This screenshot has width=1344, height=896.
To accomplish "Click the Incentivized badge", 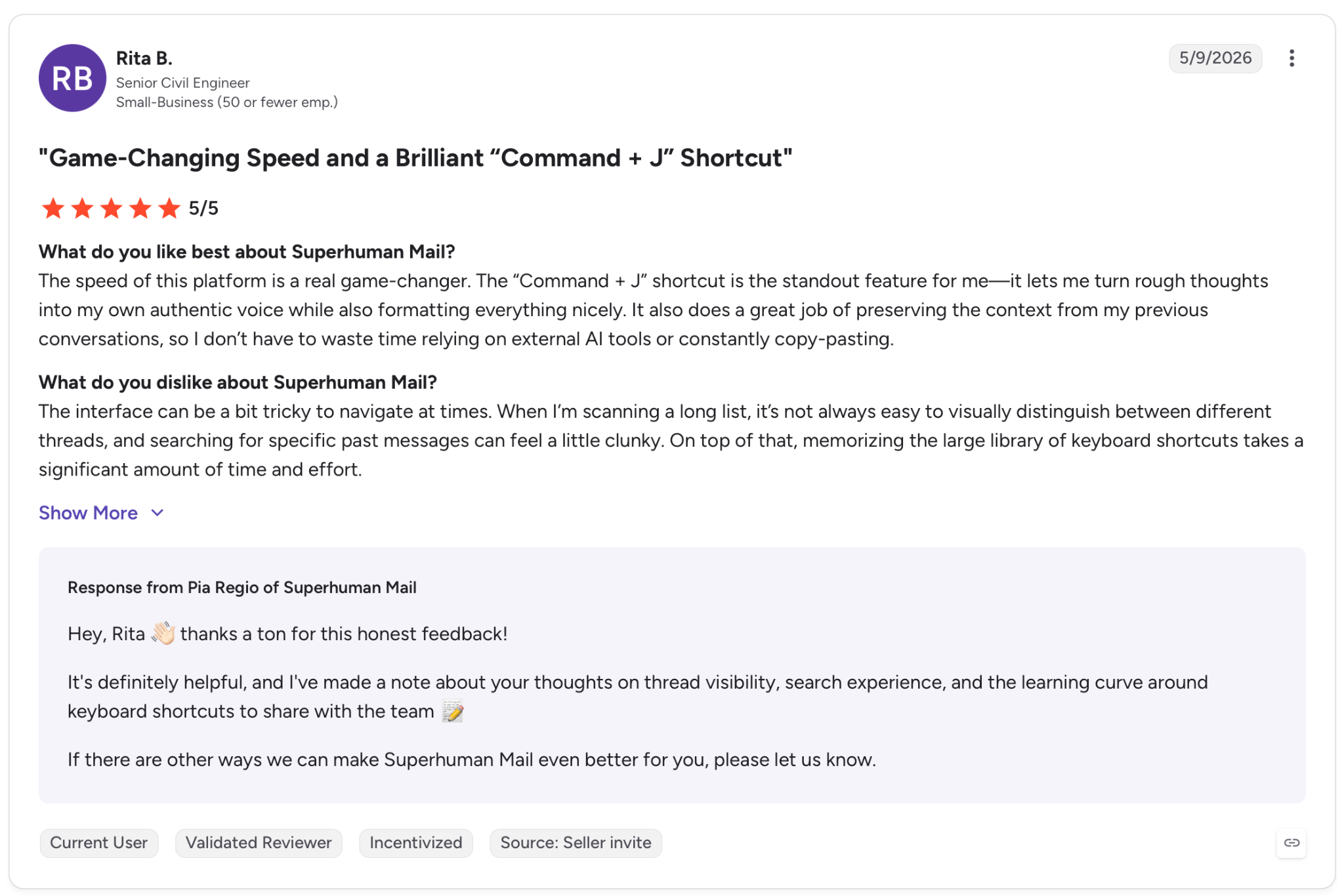I will pyautogui.click(x=416, y=843).
